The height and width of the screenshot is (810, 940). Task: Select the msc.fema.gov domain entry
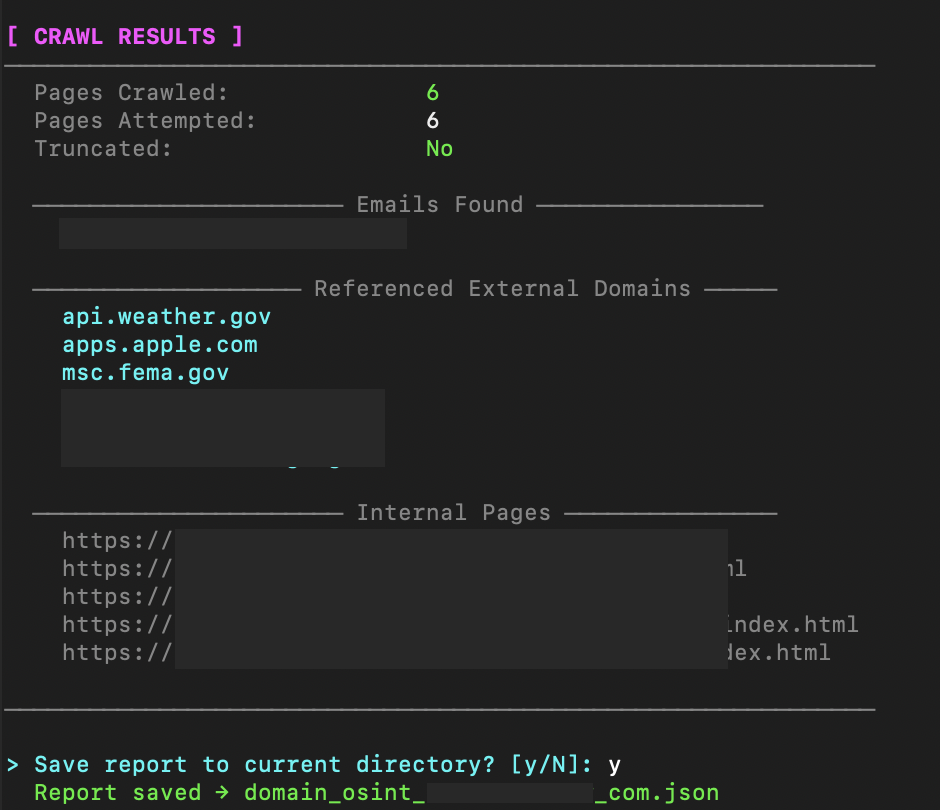(145, 373)
